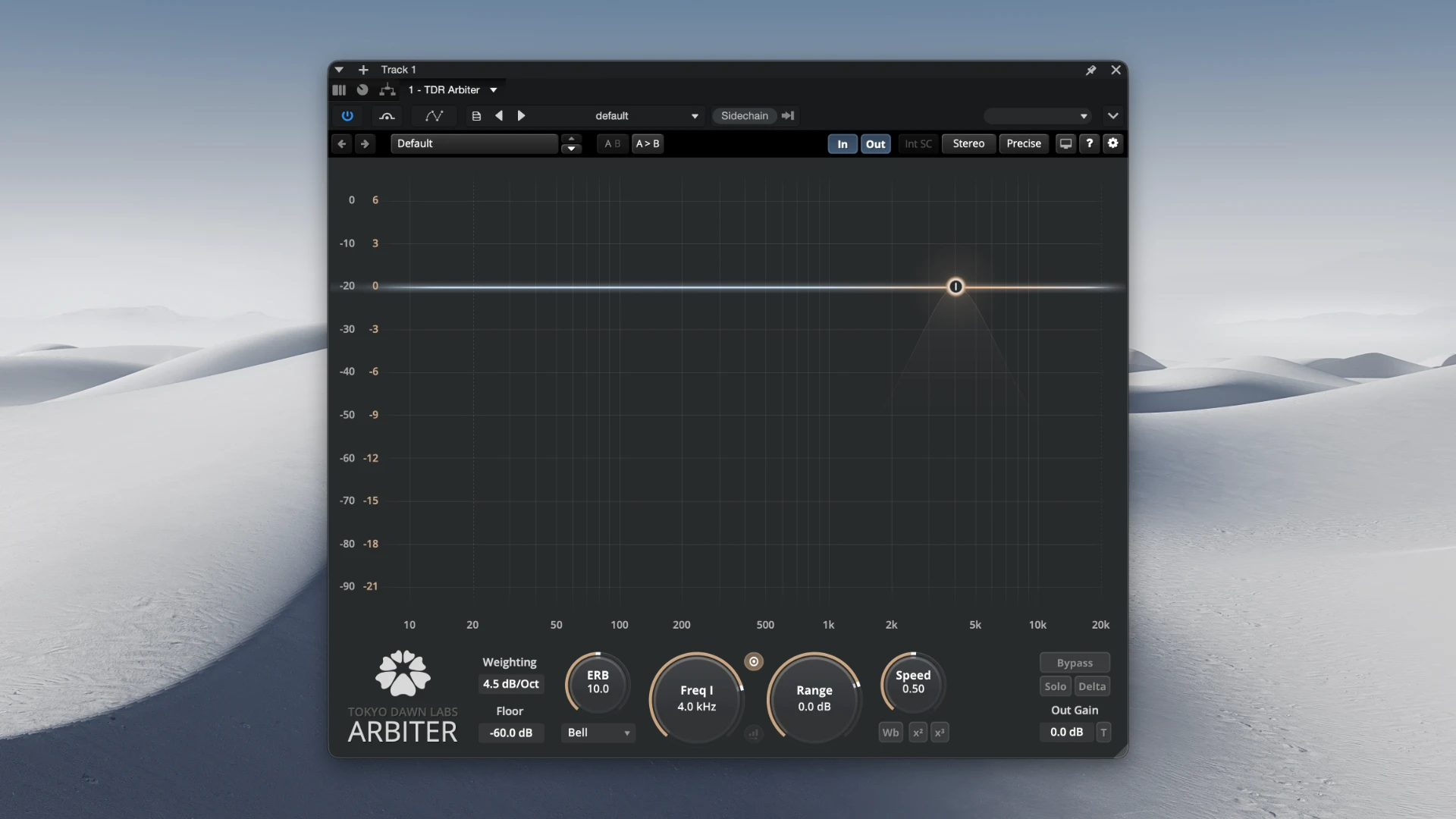Open settings with the gear icon
Image resolution: width=1456 pixels, height=819 pixels.
1112,143
